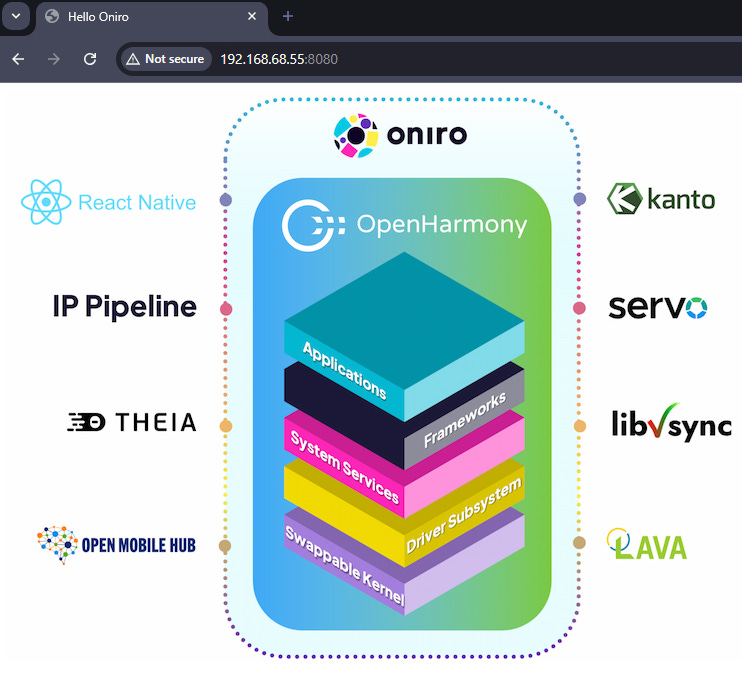Click the connector dot beside kanto

(x=580, y=199)
